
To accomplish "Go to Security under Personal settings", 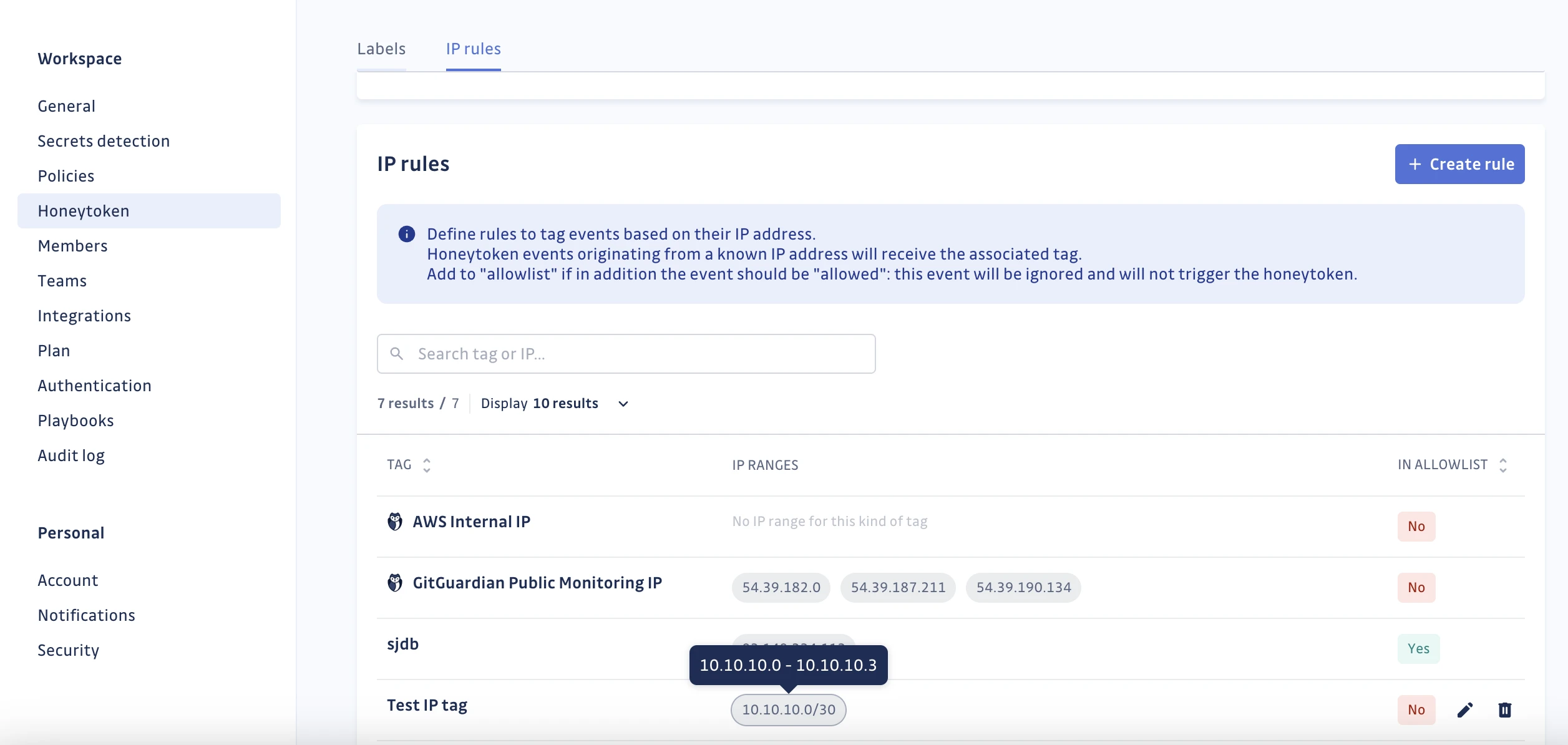I will [68, 650].
